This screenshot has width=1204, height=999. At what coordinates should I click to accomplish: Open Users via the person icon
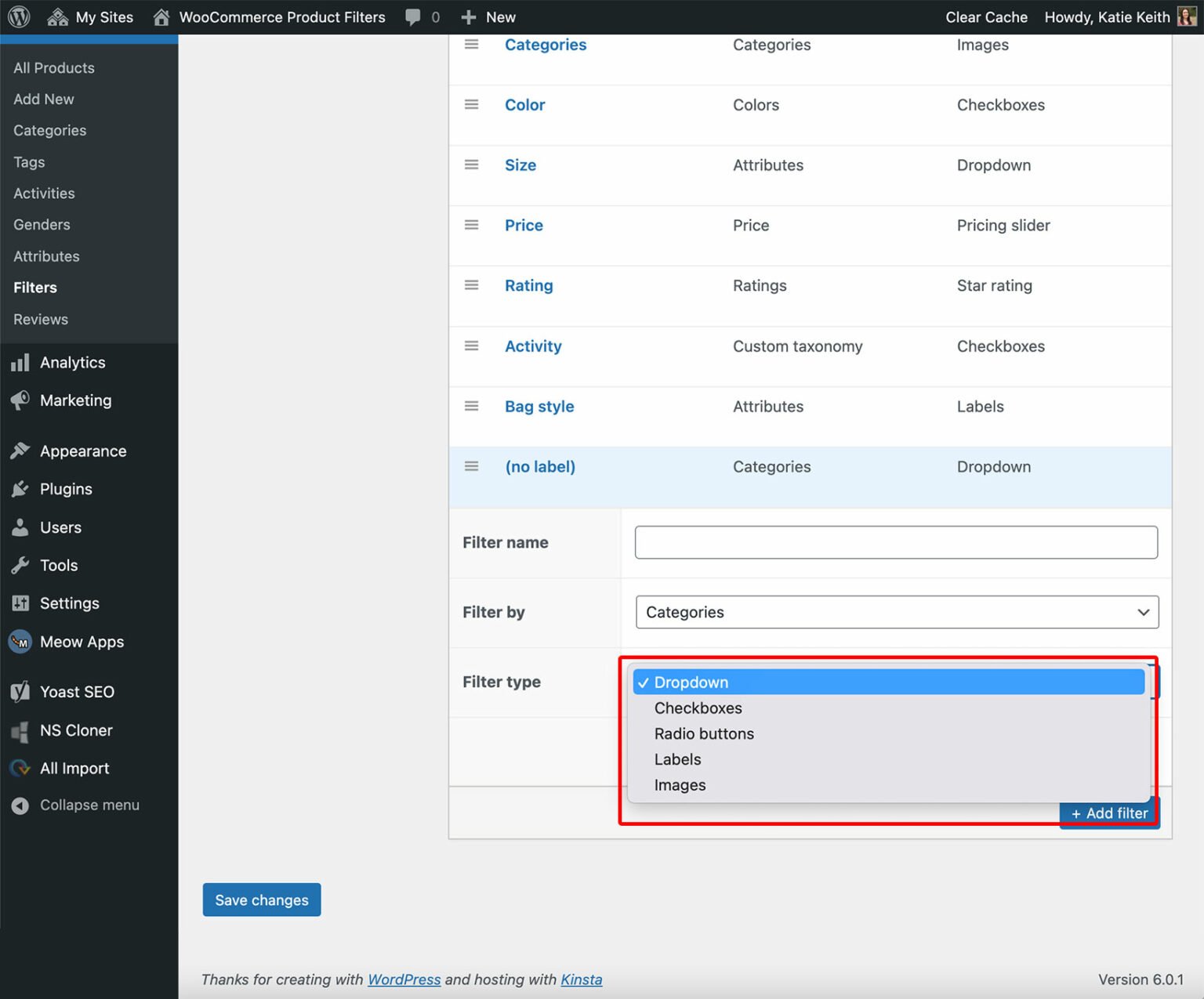tap(21, 527)
